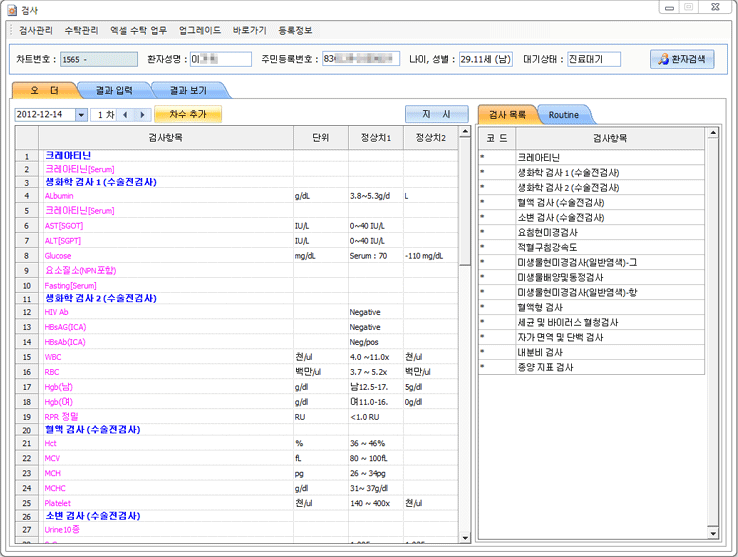This screenshot has height=557, width=738.
Task: Open the date dropdown showing 2012-12-14
Action: click(81, 115)
